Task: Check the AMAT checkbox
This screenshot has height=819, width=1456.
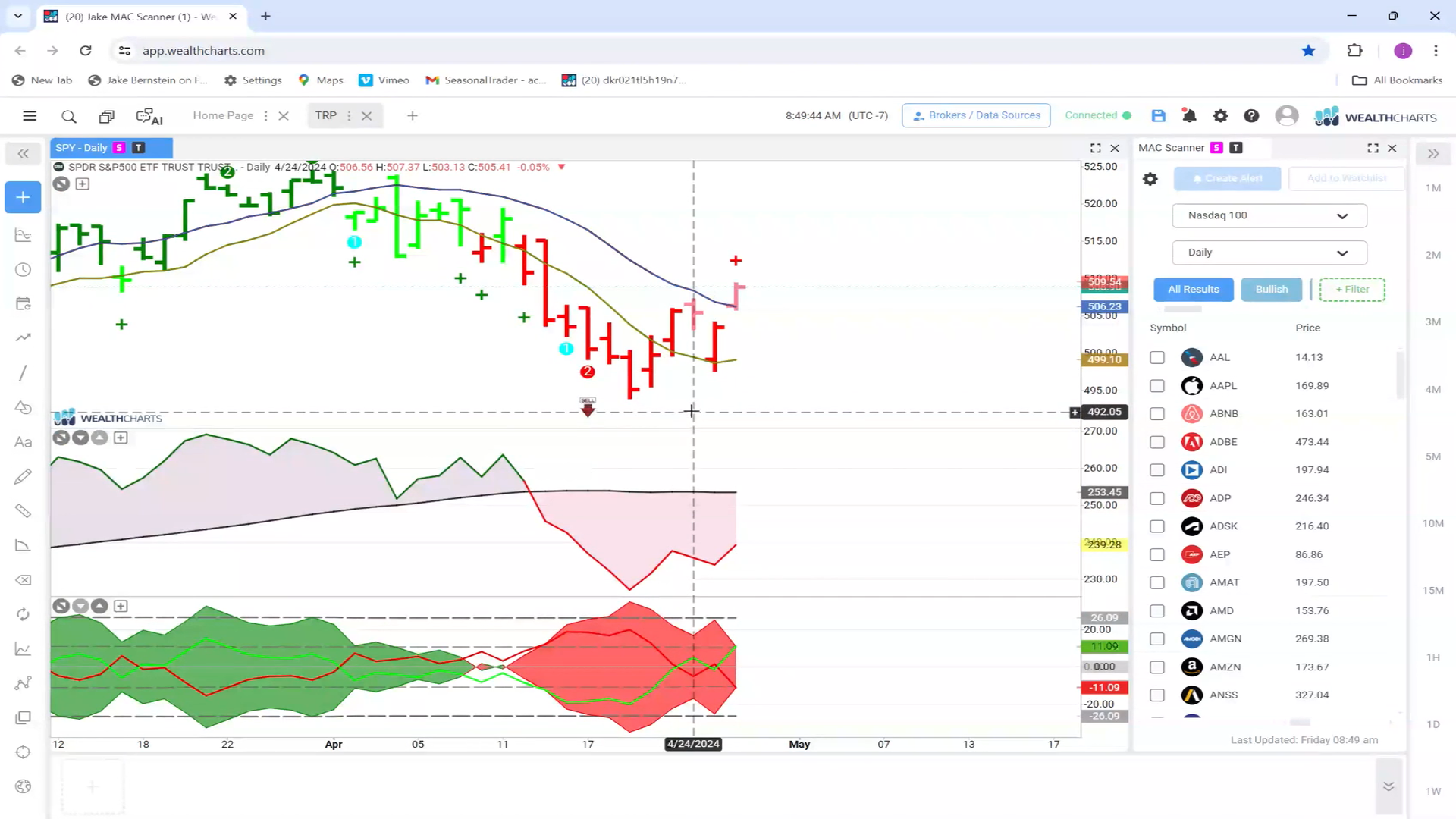Action: pyautogui.click(x=1157, y=582)
